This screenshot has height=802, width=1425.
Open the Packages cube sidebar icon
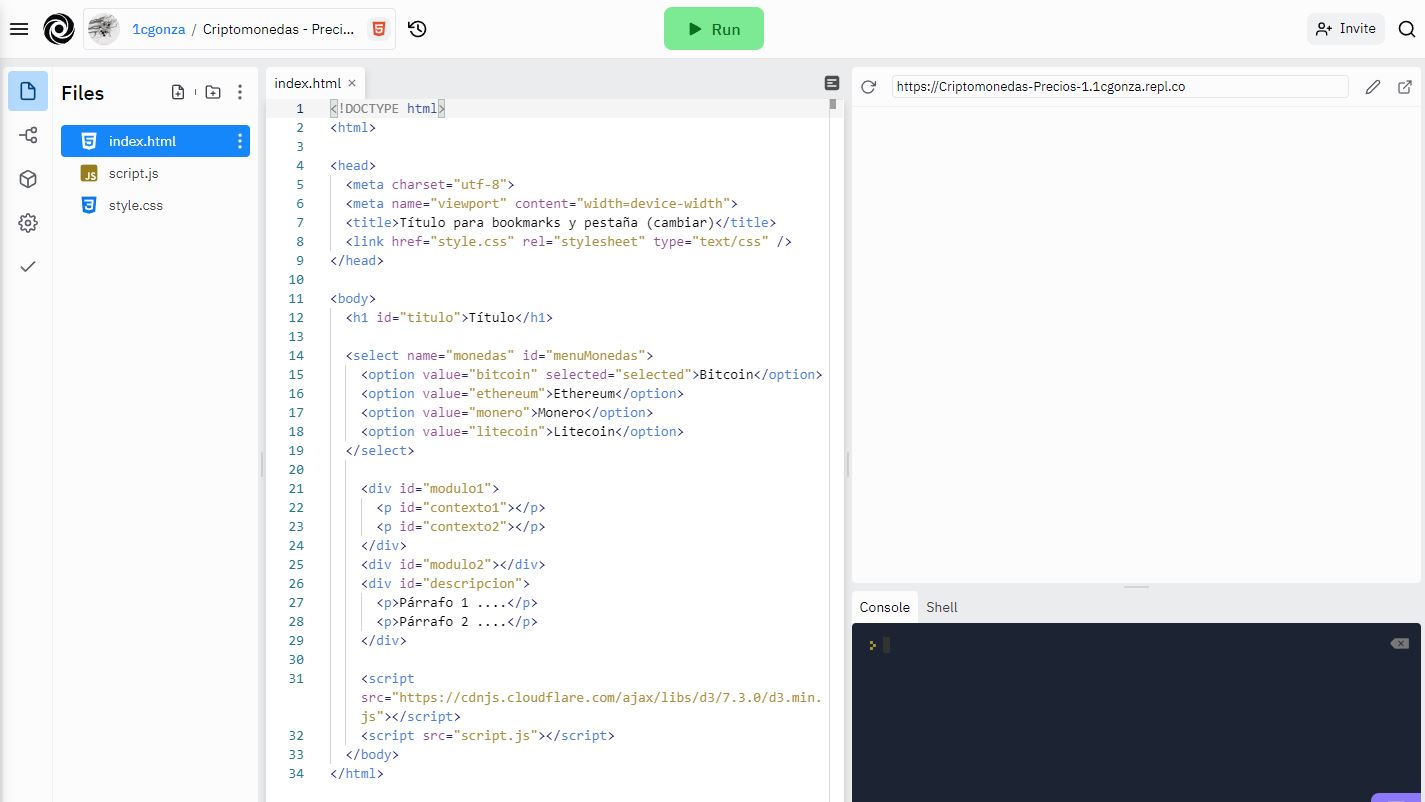(28, 179)
